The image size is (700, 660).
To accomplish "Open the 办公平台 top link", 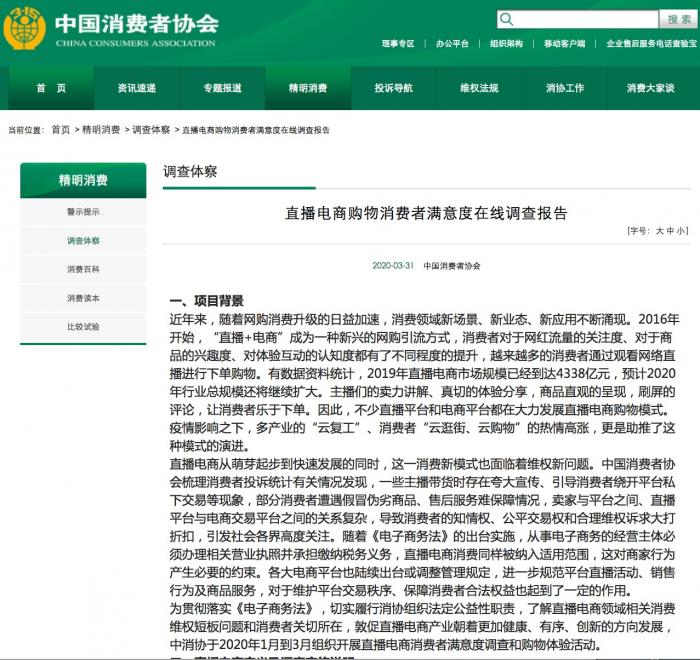I will click(452, 44).
